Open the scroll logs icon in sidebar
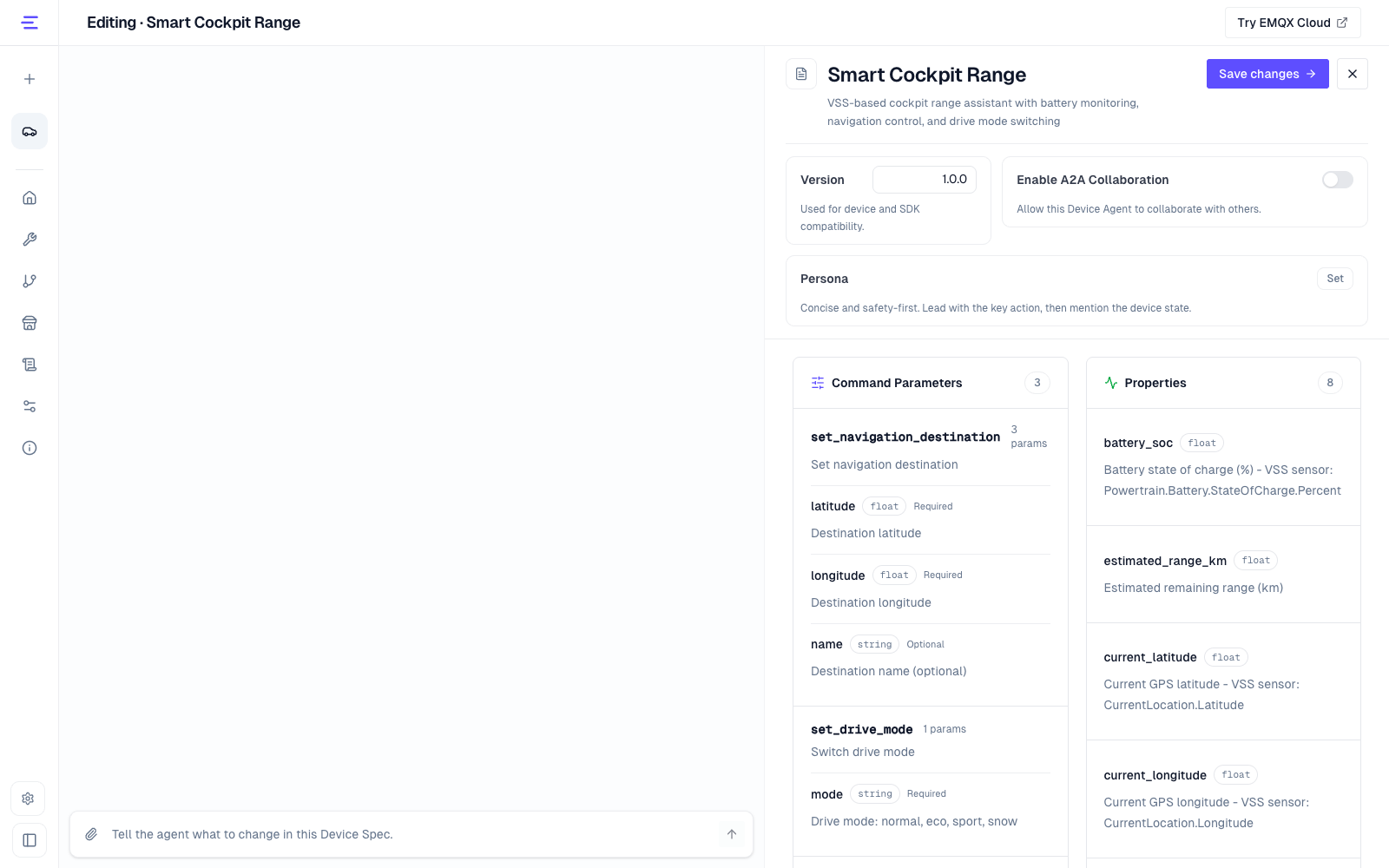 coord(30,365)
